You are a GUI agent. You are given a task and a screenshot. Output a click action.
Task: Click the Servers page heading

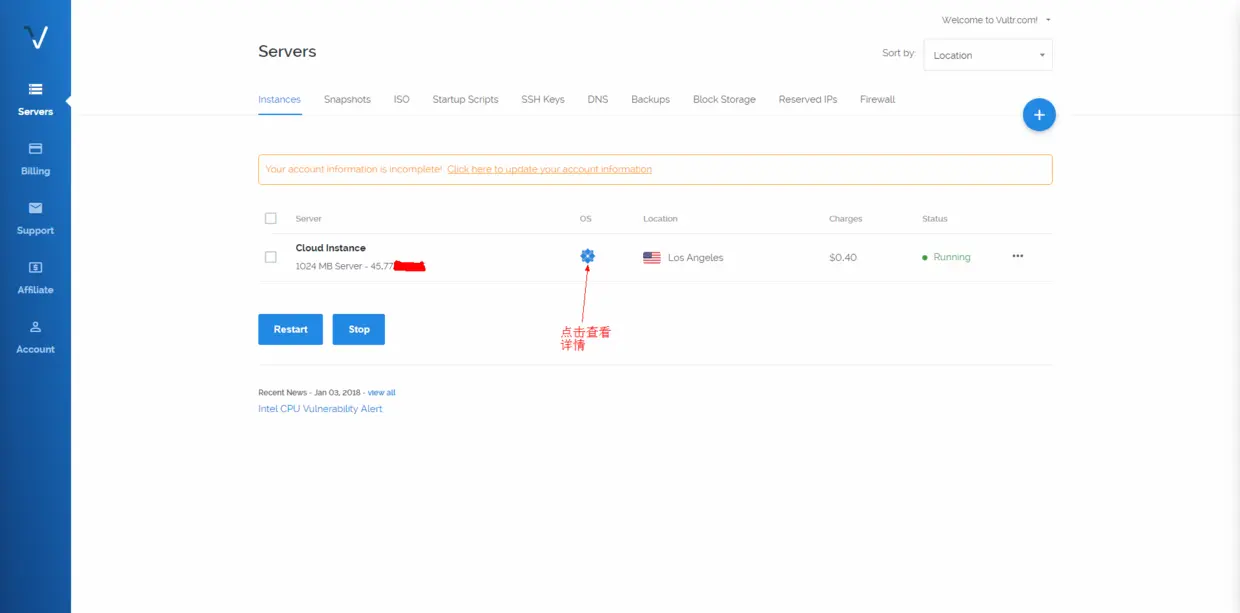point(287,51)
